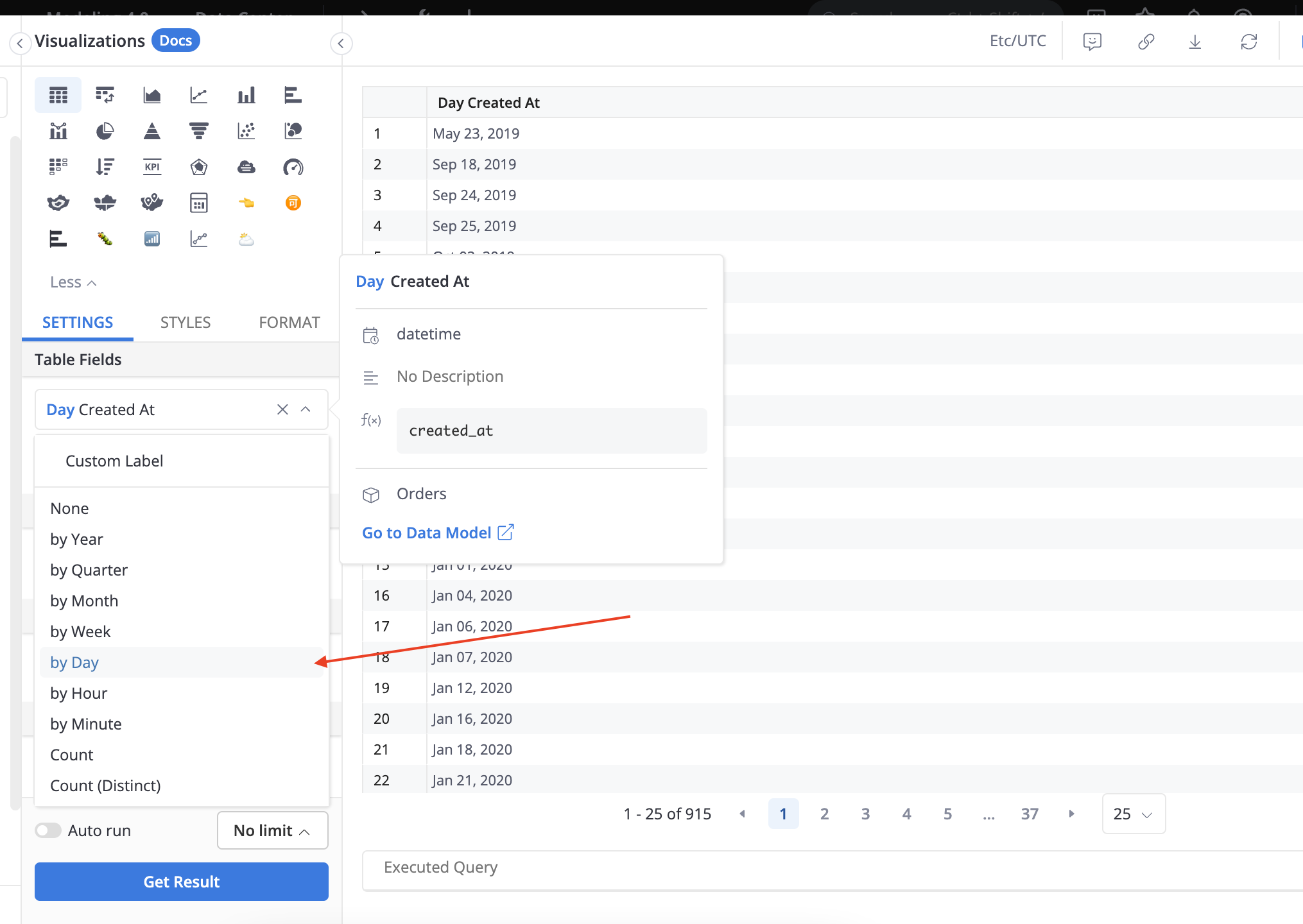
Task: Select the area chart visualization
Action: [x=152, y=96]
